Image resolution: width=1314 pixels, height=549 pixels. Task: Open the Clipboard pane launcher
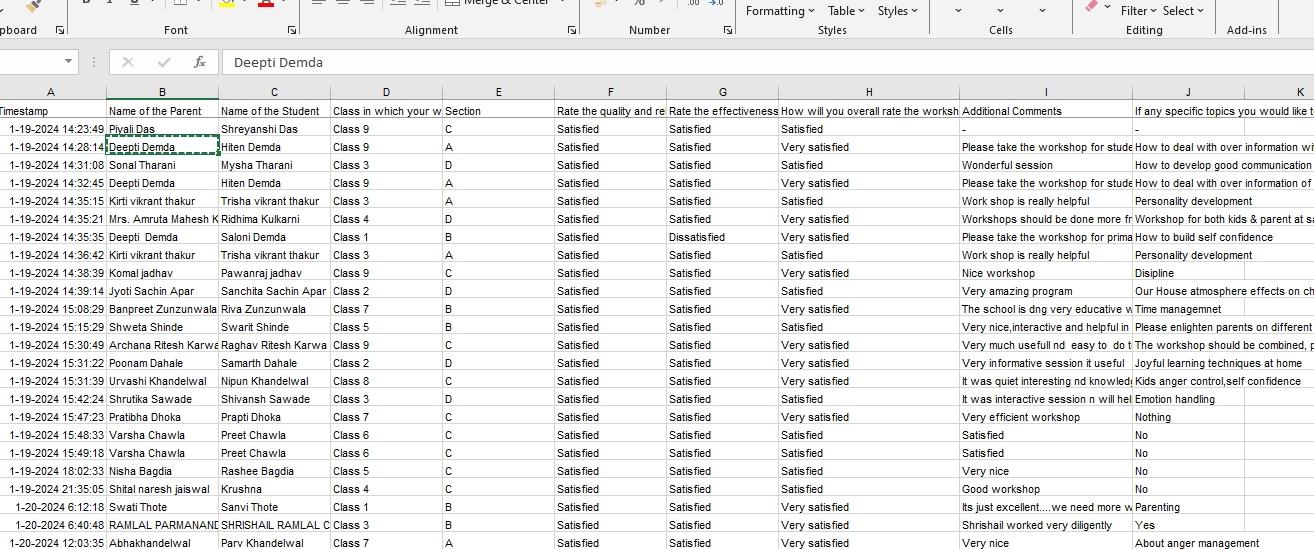click(60, 31)
